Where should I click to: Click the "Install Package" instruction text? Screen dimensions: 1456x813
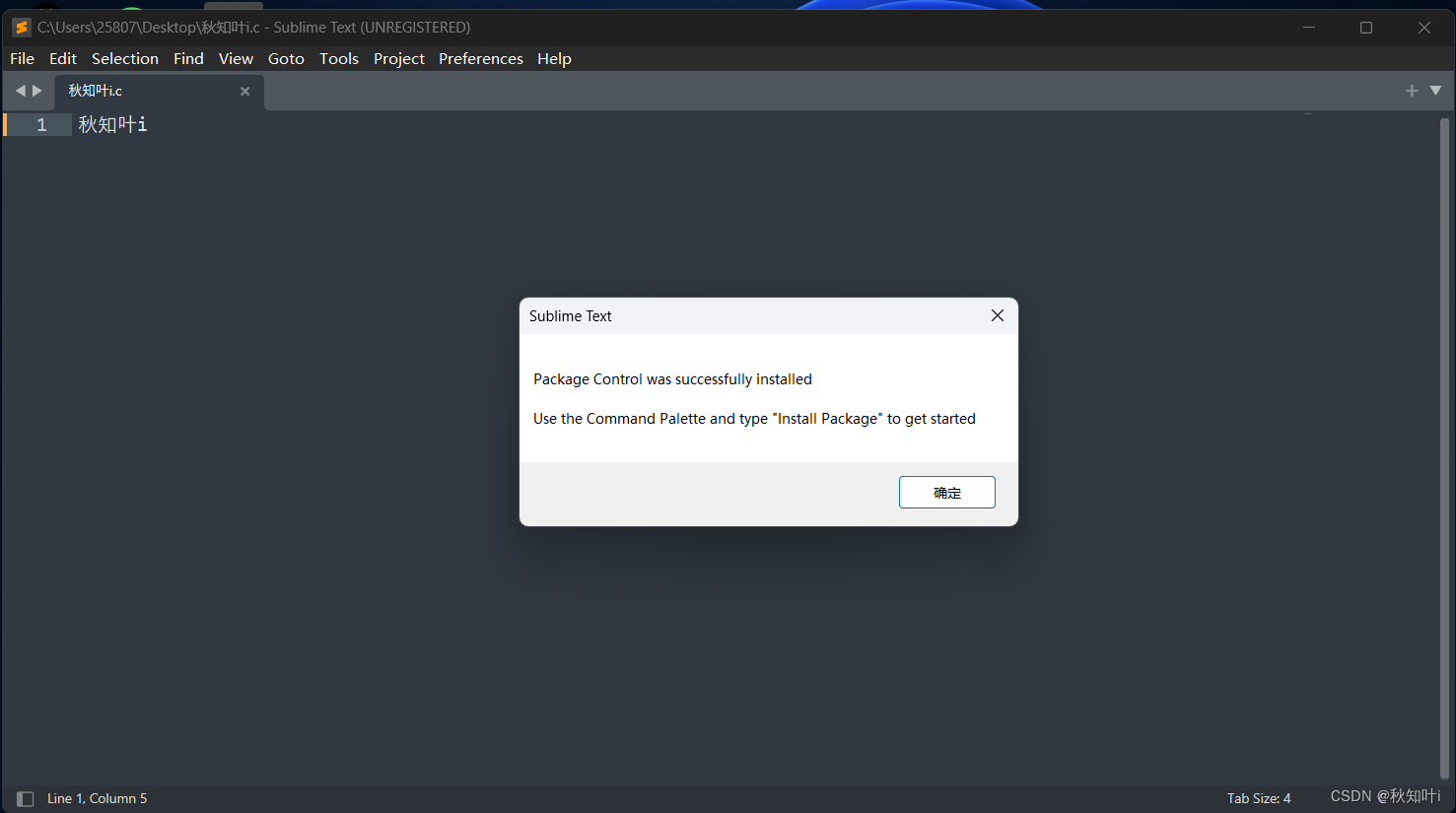[754, 419]
